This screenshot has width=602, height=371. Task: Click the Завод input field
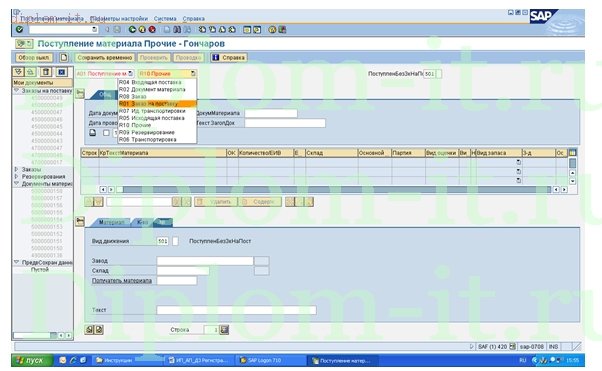click(205, 261)
